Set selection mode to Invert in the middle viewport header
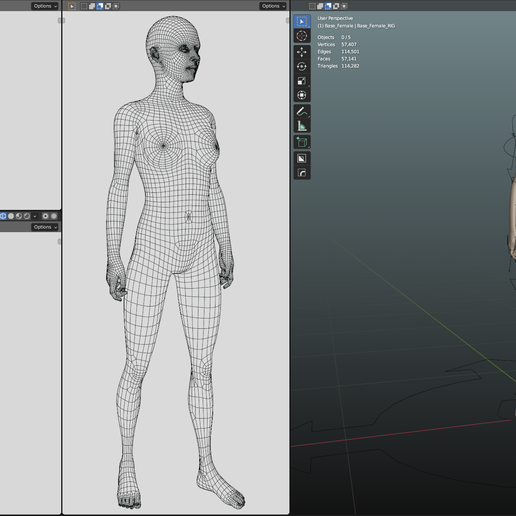516x516 pixels. 108,6
